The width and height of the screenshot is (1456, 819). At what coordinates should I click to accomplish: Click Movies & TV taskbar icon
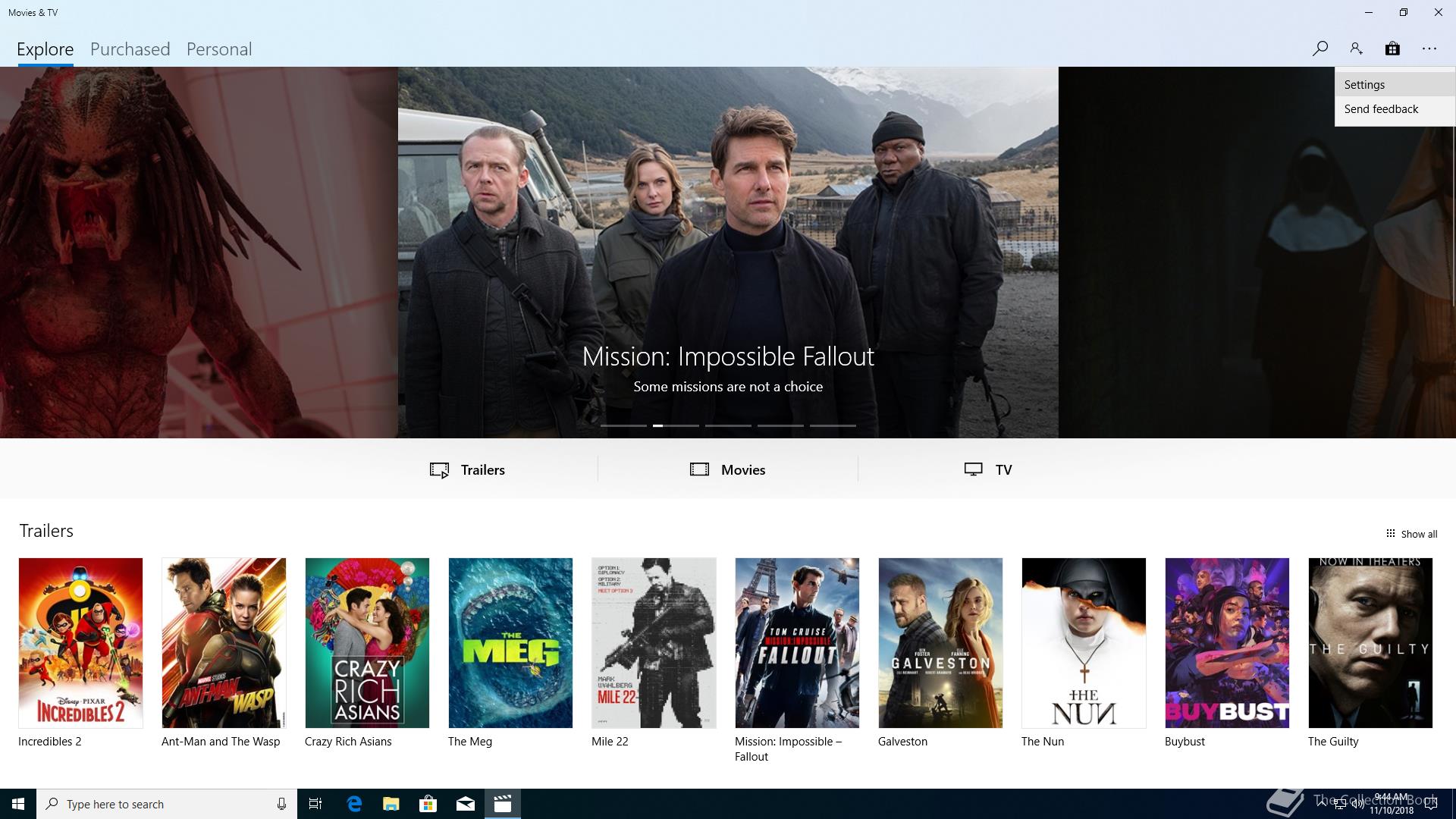click(502, 804)
